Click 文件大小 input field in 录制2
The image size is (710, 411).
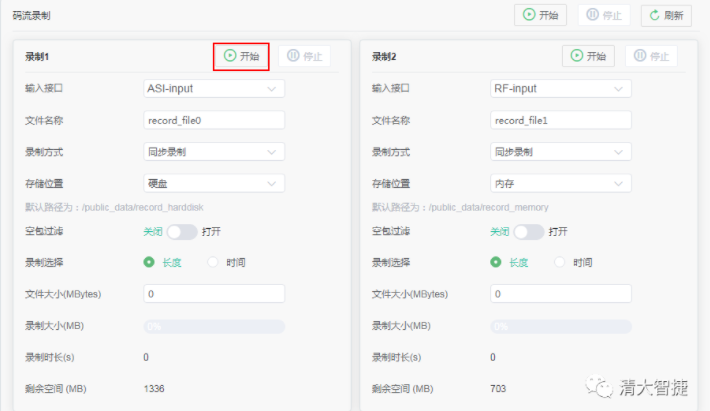[x=561, y=294]
